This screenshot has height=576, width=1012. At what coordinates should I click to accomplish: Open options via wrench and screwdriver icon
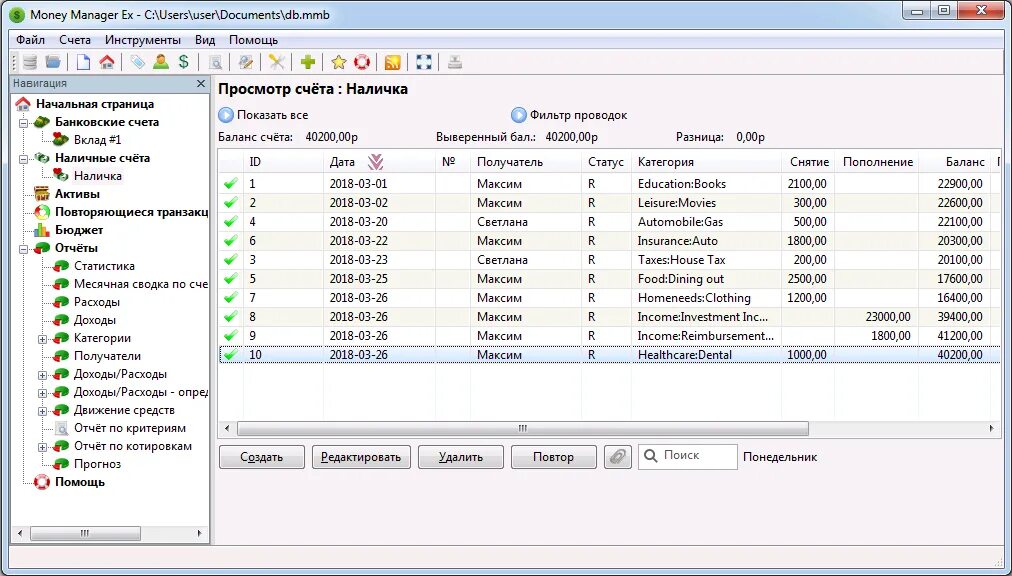(276, 62)
